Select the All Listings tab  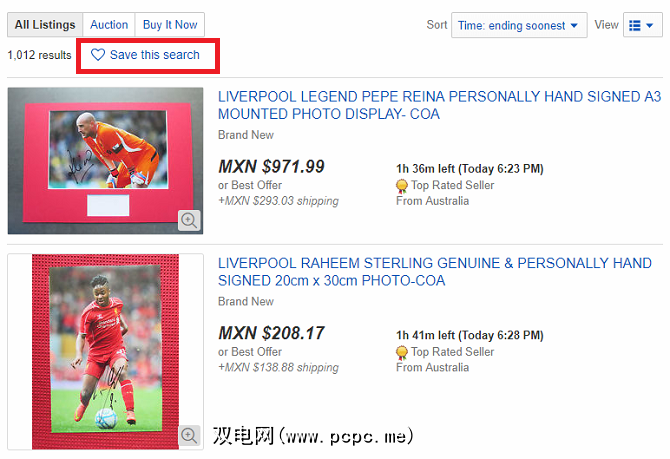tap(45, 25)
